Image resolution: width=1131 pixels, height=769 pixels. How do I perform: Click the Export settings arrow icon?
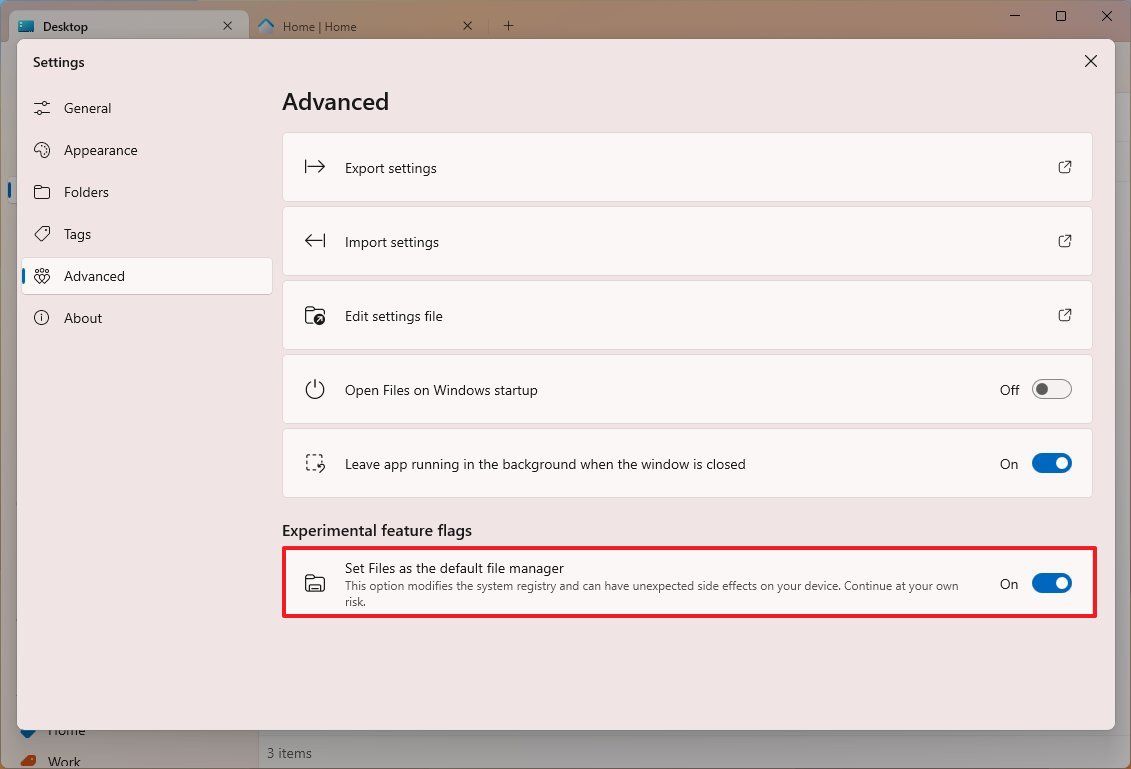314,167
